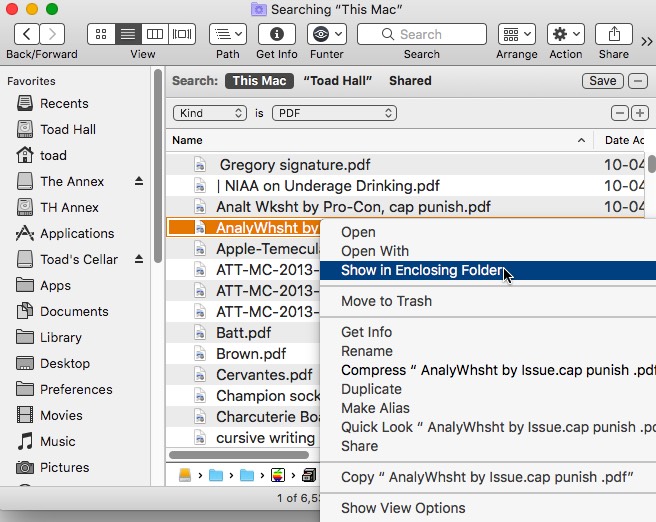The height and width of the screenshot is (522, 656).
Task: Open the Action gear menu
Action: 566,34
